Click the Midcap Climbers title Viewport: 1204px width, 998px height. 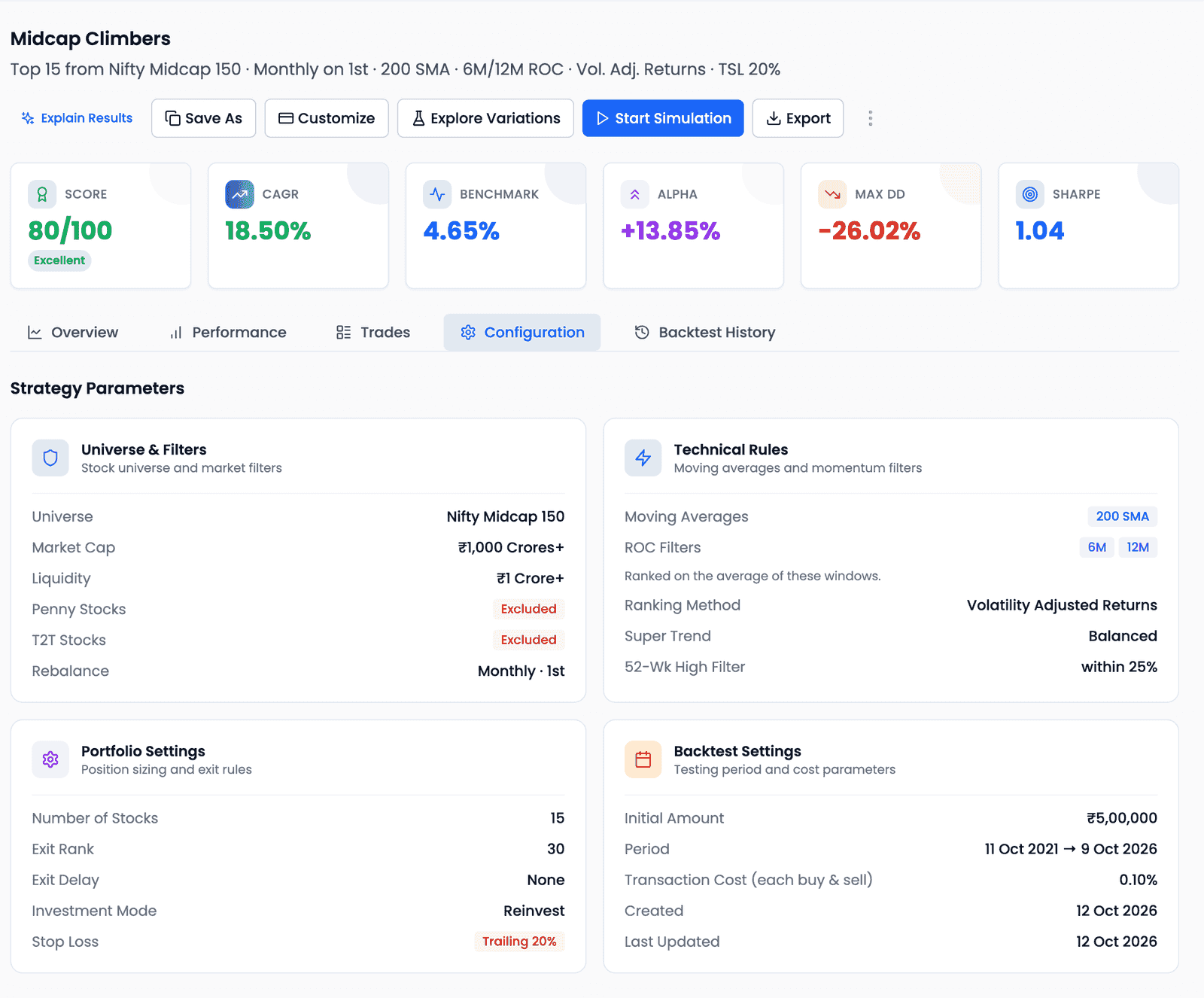tap(90, 38)
